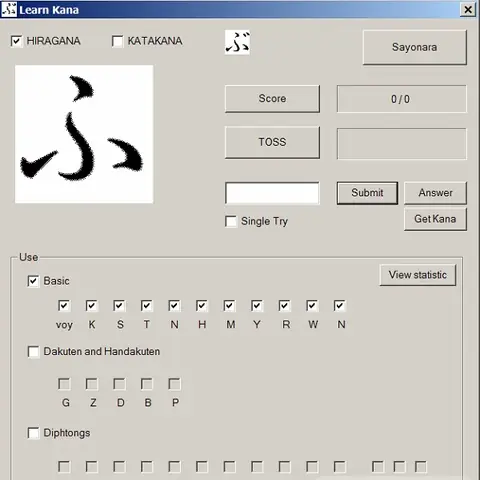
Task: Submit the typed answer
Action: tap(367, 193)
